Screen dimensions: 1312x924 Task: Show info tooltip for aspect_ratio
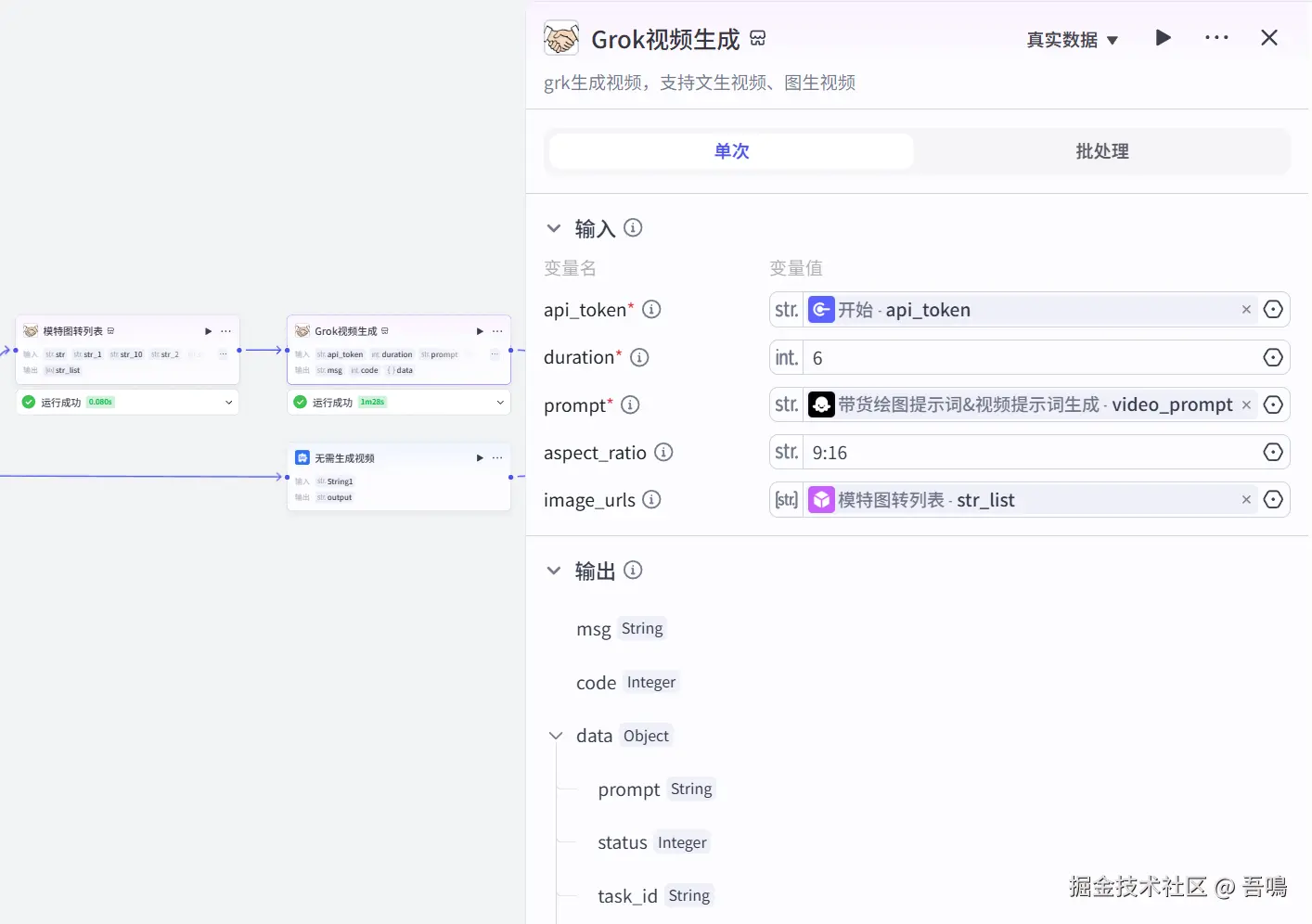tap(663, 452)
